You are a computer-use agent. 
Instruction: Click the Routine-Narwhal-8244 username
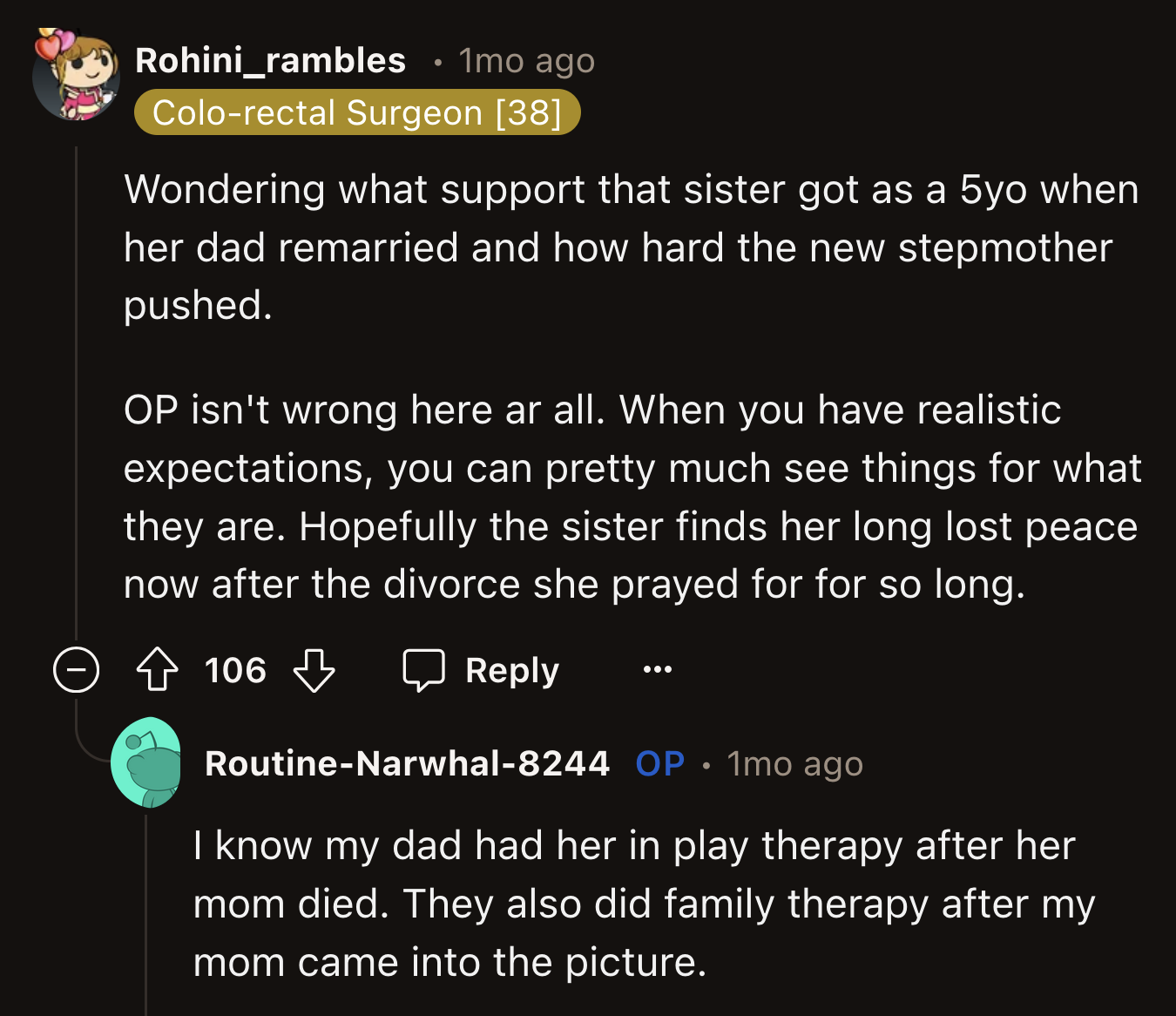coord(408,763)
